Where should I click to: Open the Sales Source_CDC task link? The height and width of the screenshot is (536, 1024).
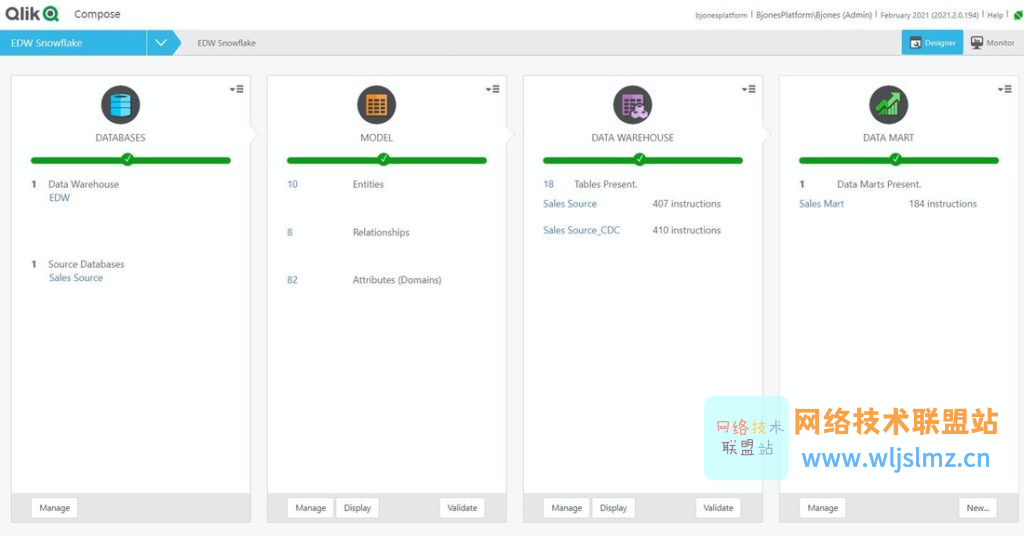point(581,230)
